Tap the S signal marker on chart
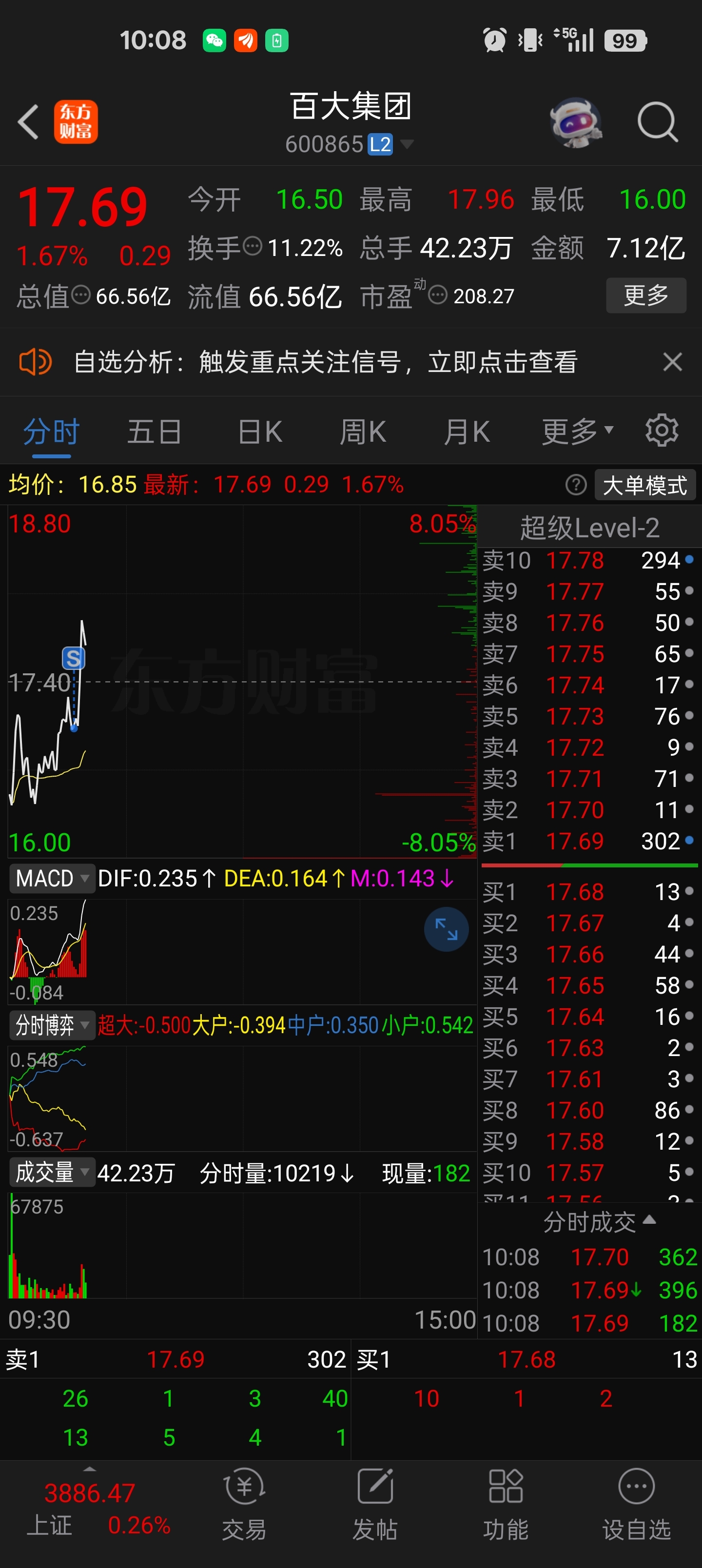 click(x=74, y=658)
